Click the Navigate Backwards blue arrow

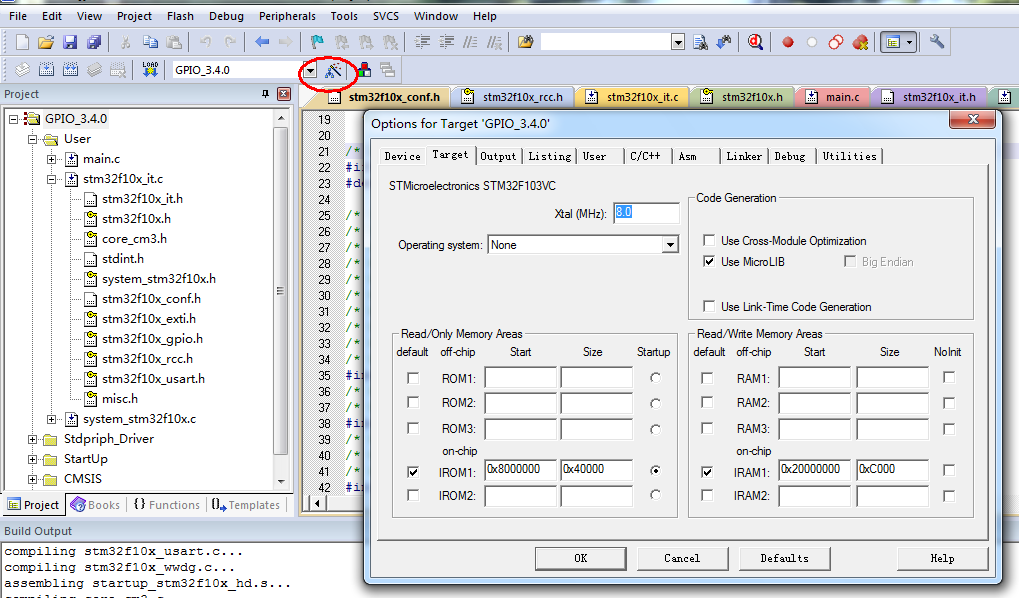pos(262,42)
